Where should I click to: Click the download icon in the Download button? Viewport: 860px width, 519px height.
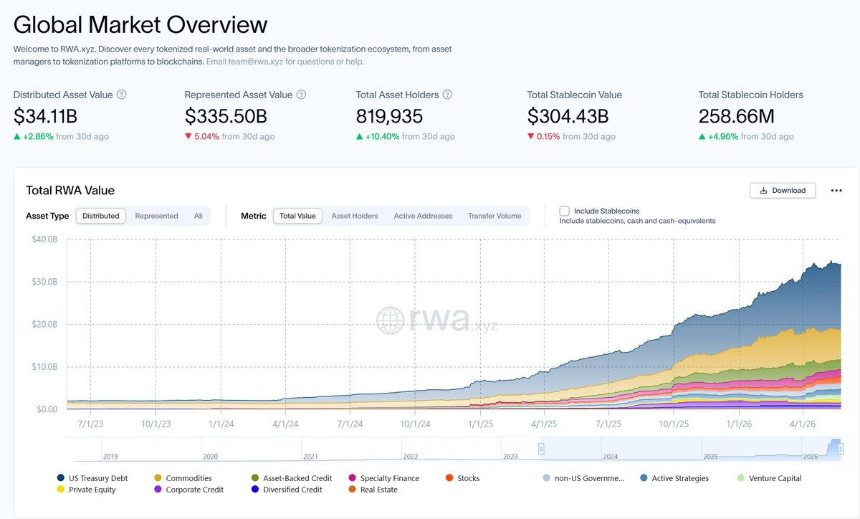click(763, 190)
